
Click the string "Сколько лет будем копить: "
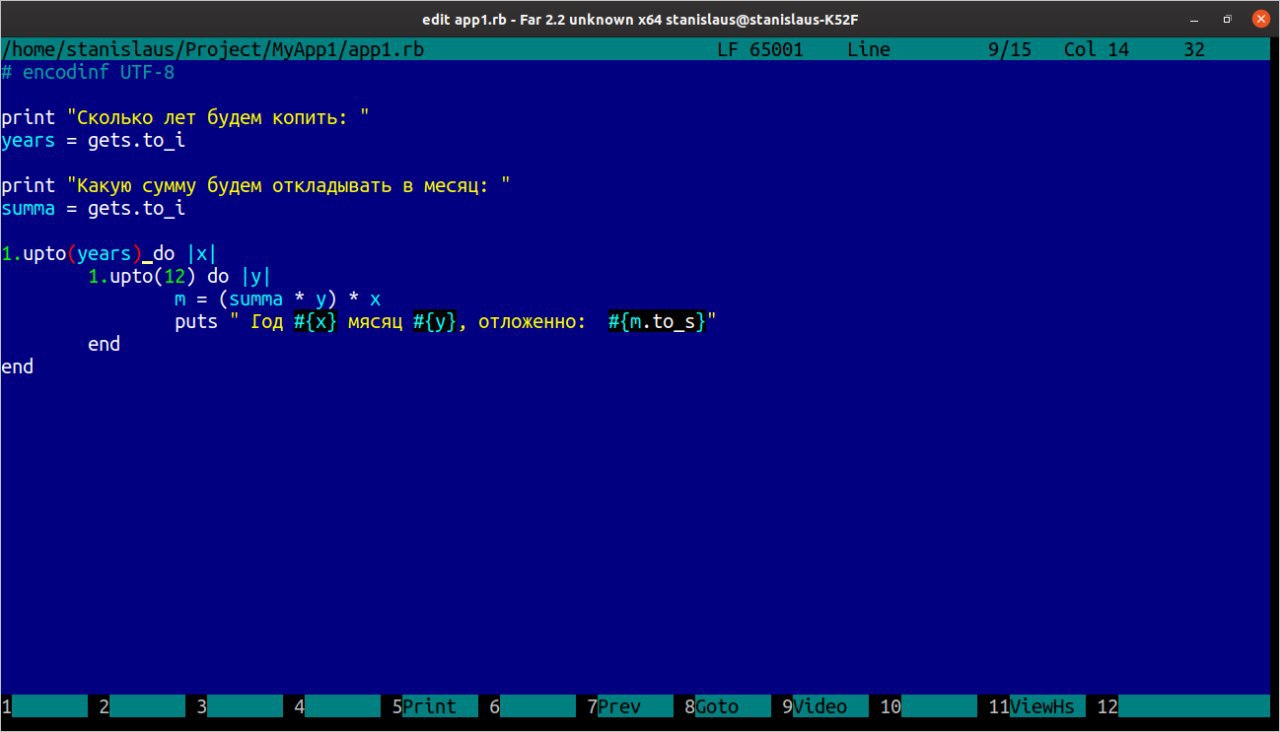[x=218, y=117]
